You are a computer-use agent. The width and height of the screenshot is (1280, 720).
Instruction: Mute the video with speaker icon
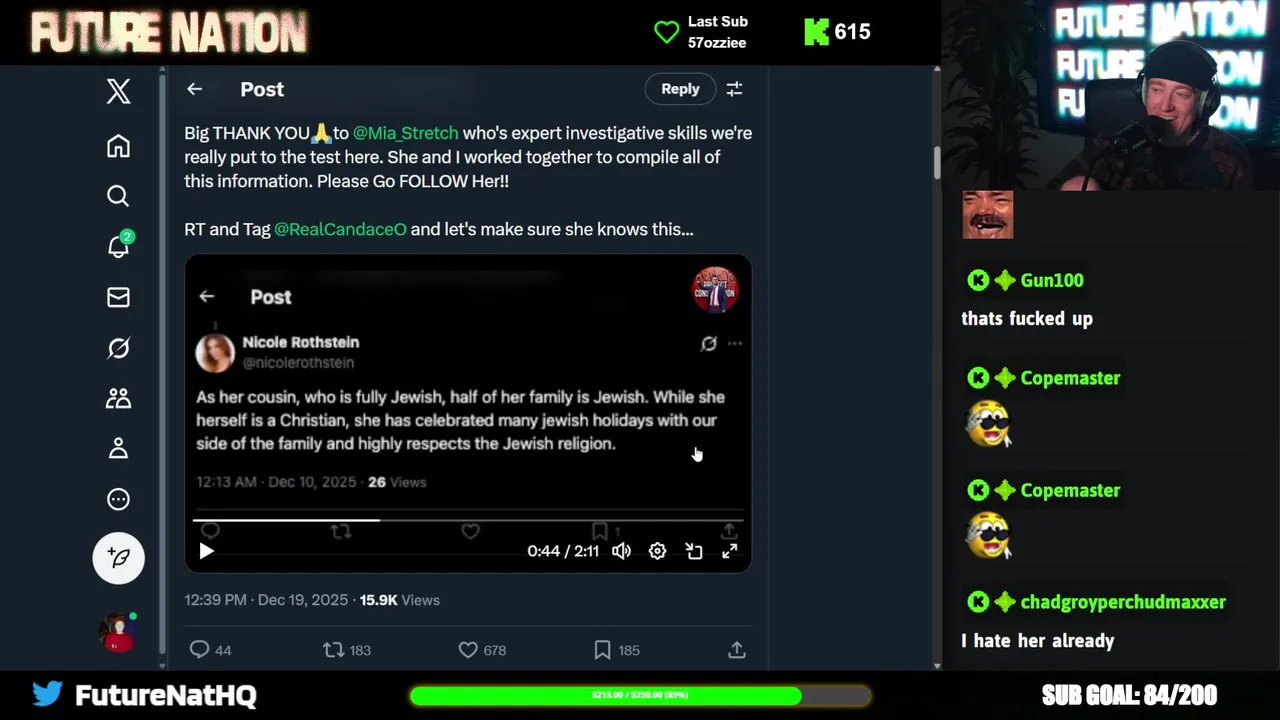point(621,551)
